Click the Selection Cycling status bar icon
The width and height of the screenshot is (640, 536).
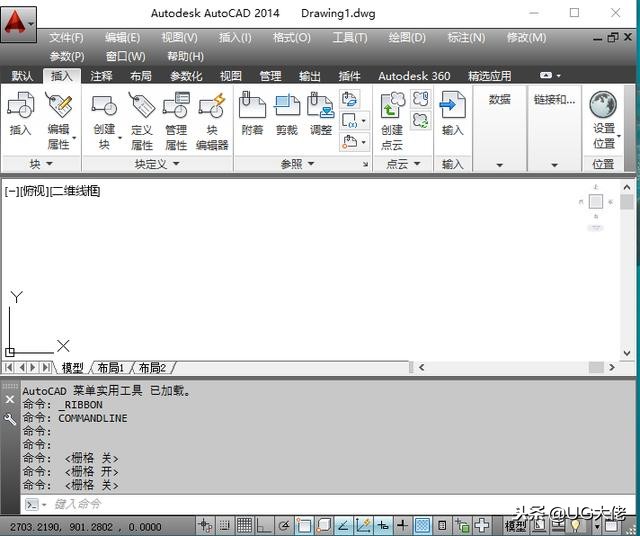(x=462, y=525)
